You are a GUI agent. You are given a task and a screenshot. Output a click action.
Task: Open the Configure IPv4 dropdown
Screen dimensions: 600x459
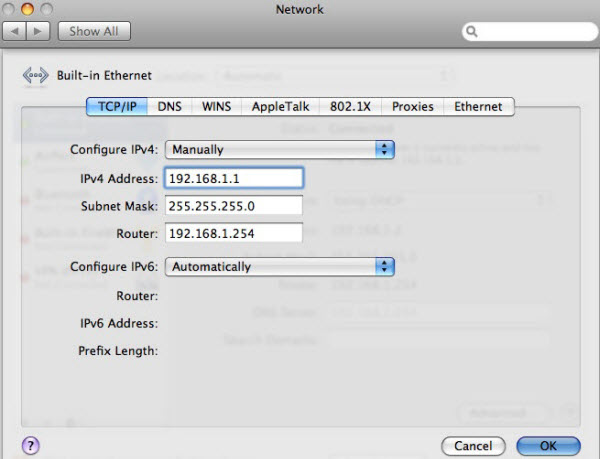(280, 149)
